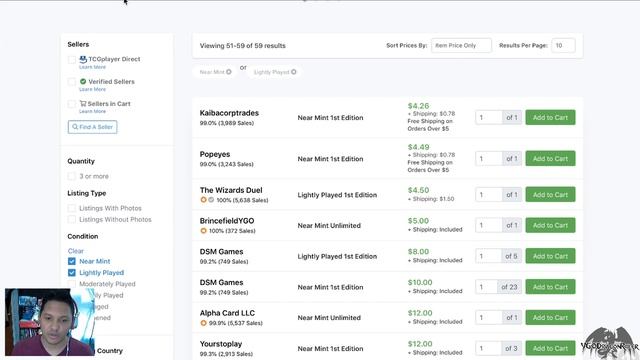The width and height of the screenshot is (640, 360).
Task: Remove the Near Mint filter chip
Action: pos(229,72)
